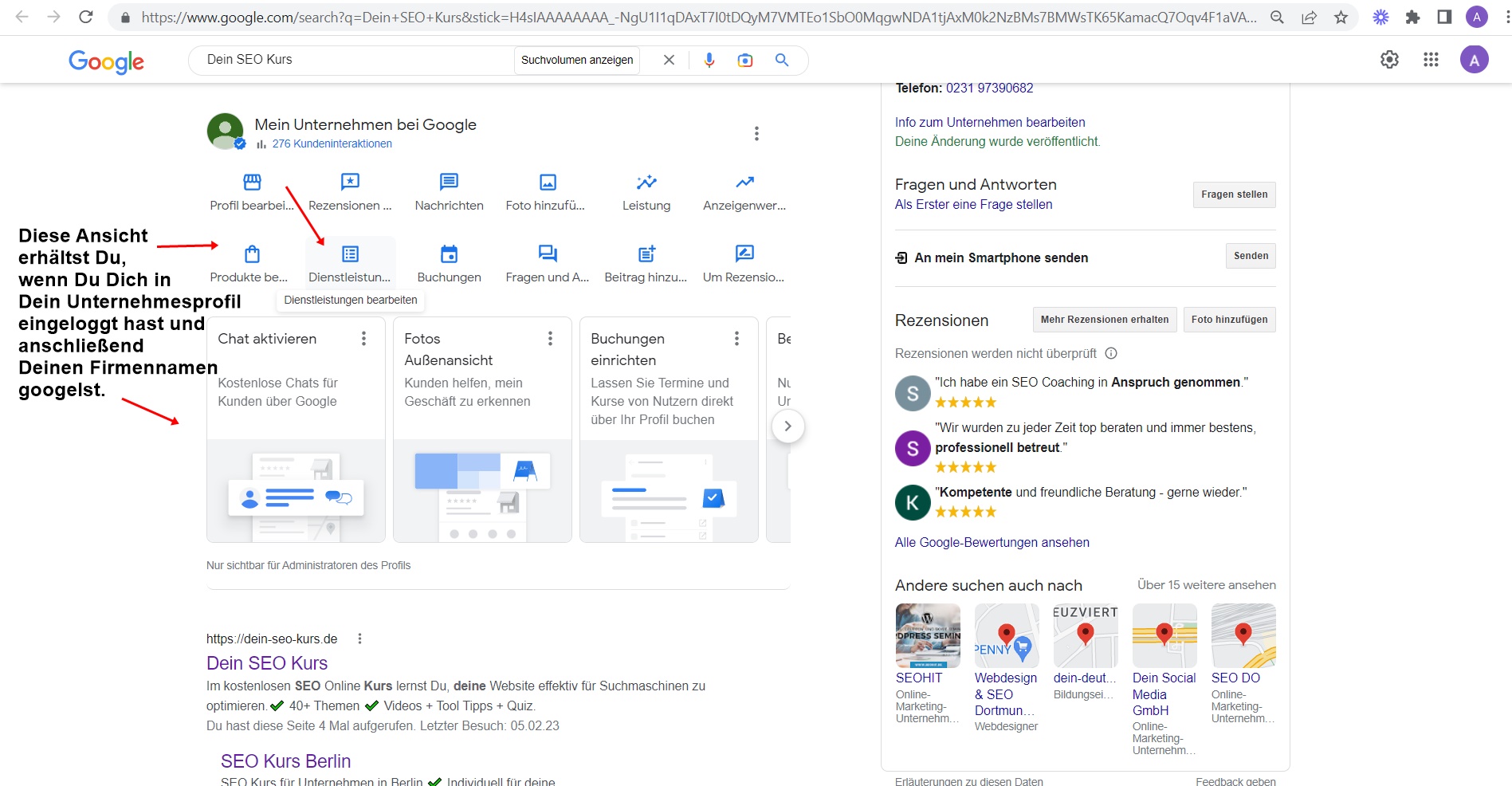Viewport: 1512px width, 786px height.
Task: Start voice search with microphone icon
Action: point(709,60)
